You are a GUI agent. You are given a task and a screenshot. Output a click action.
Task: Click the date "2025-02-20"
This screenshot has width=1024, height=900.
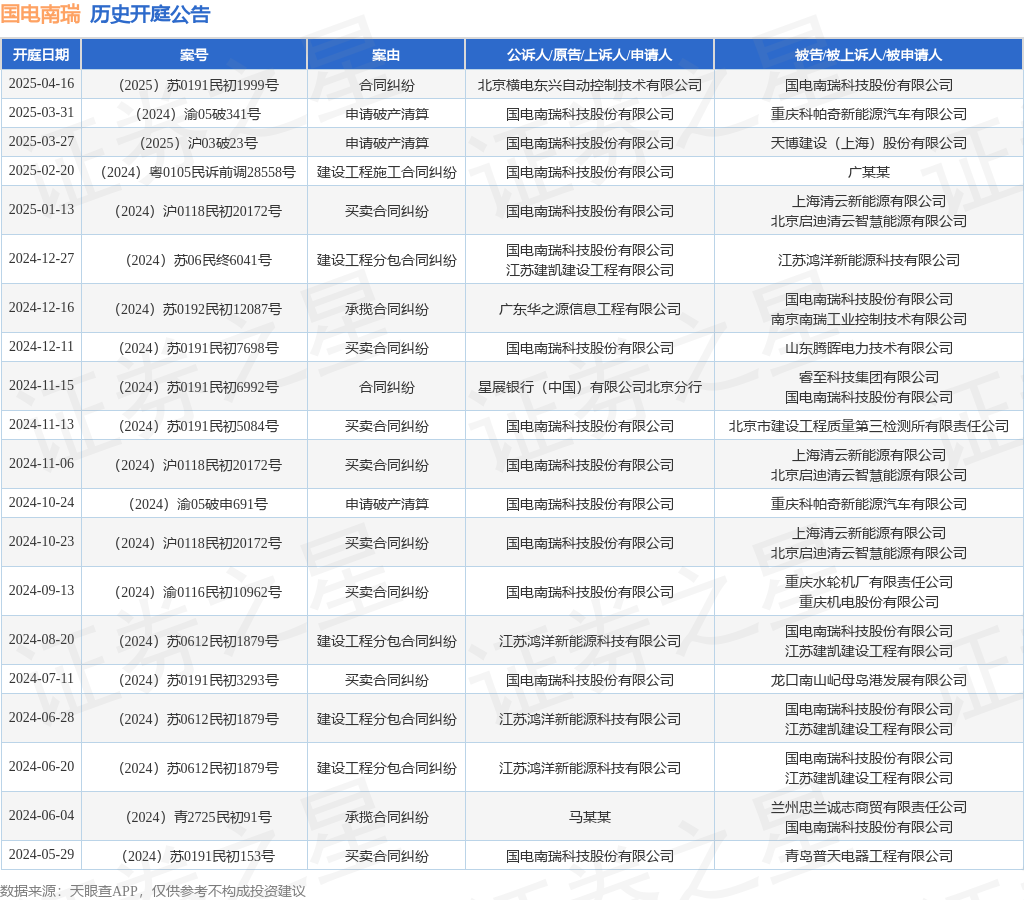tap(41, 170)
